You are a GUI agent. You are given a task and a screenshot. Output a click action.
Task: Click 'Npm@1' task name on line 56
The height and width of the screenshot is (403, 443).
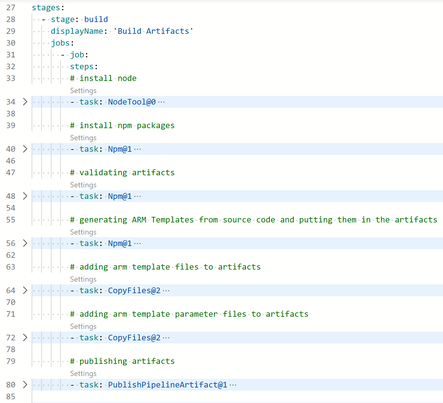(x=120, y=243)
